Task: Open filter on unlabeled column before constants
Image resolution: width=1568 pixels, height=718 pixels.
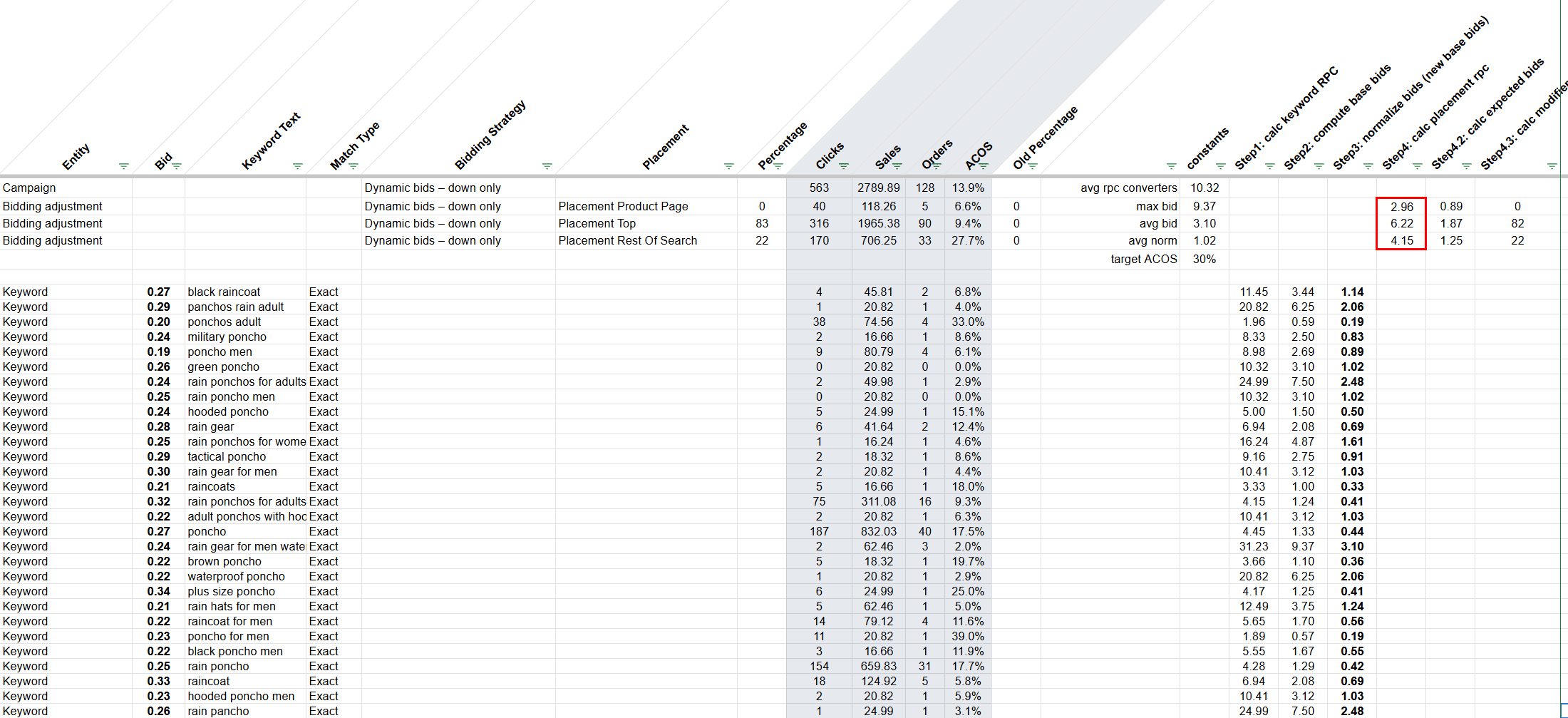Action: tap(1171, 166)
